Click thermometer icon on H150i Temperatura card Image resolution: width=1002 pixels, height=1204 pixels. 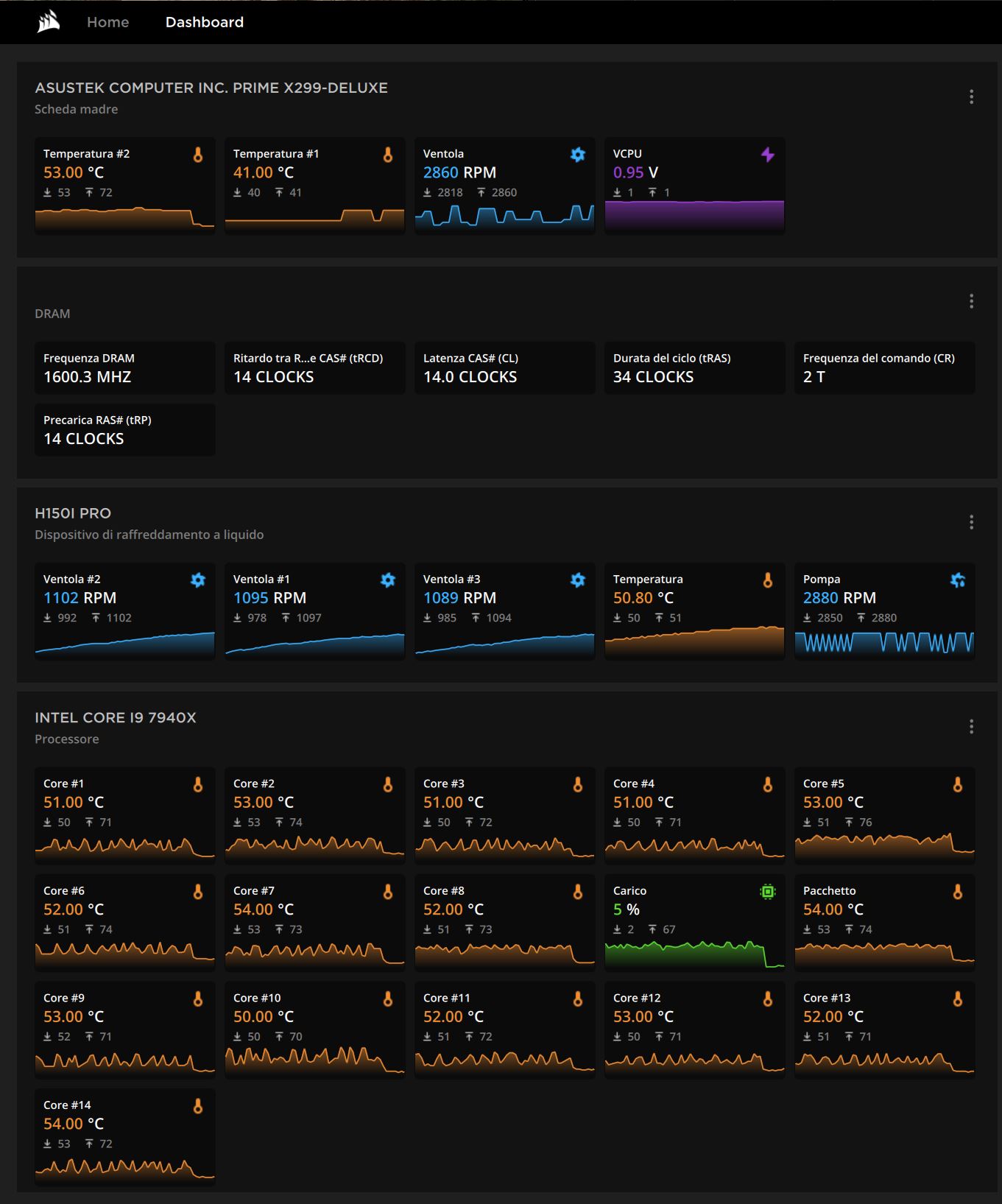pos(767,580)
